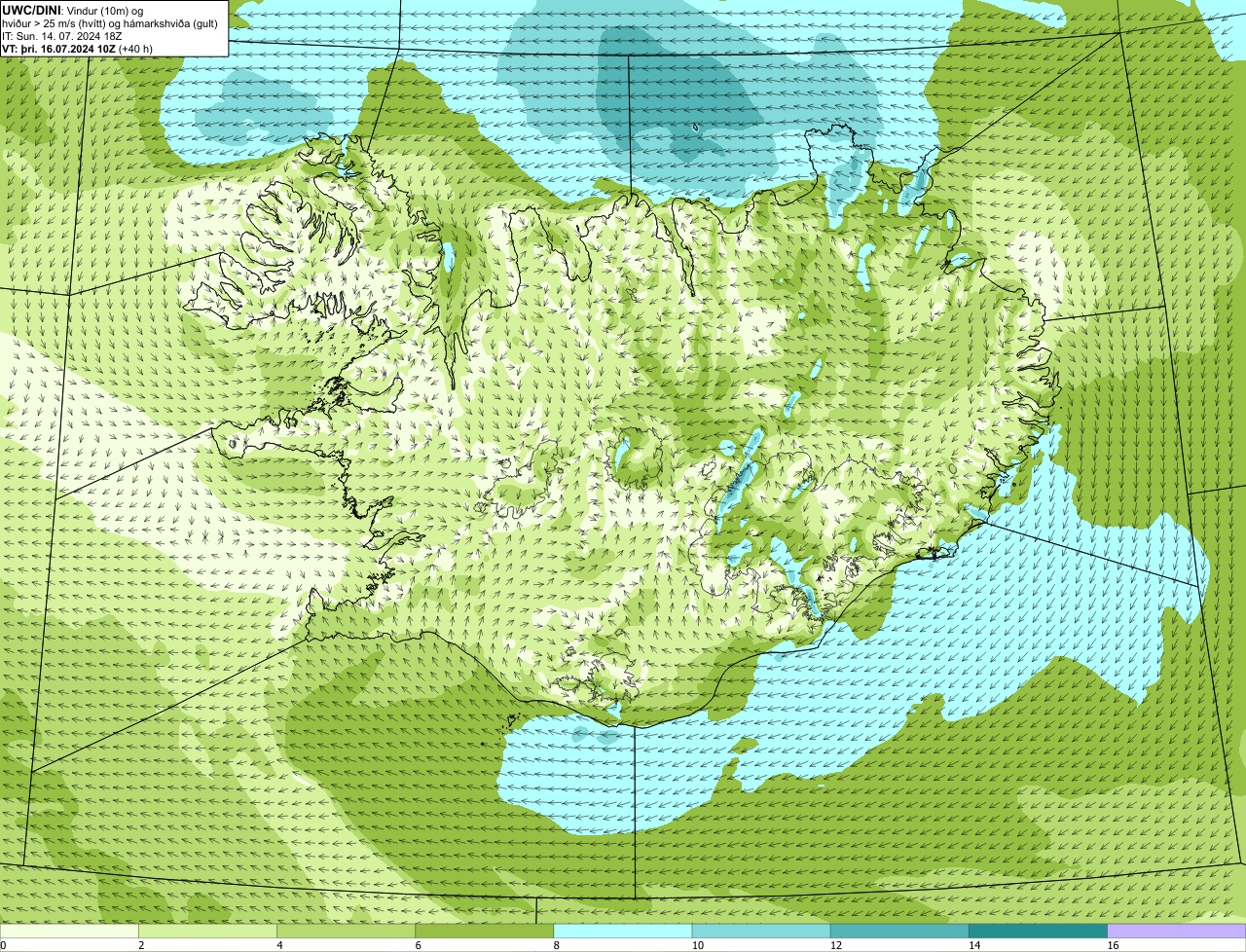
Task: Click the 8–10 m/s pale cyan legend swatch
Action: coord(623,932)
